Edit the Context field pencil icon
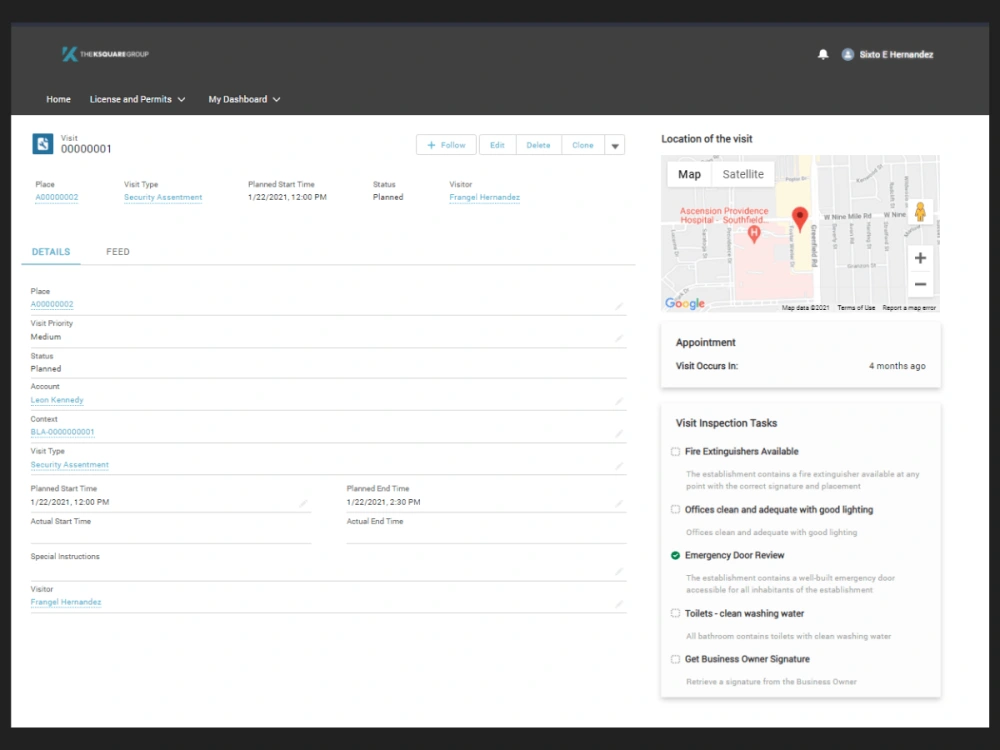Screen dimensions: 1000x750 (619, 434)
